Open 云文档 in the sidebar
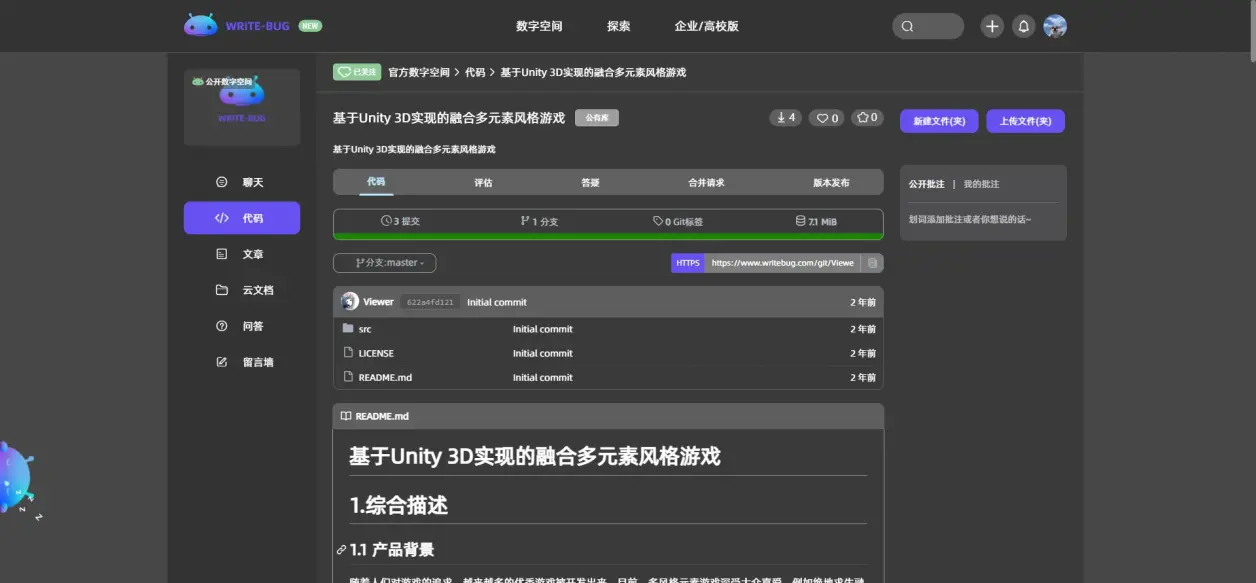This screenshot has height=583, width=1256. pos(242,290)
